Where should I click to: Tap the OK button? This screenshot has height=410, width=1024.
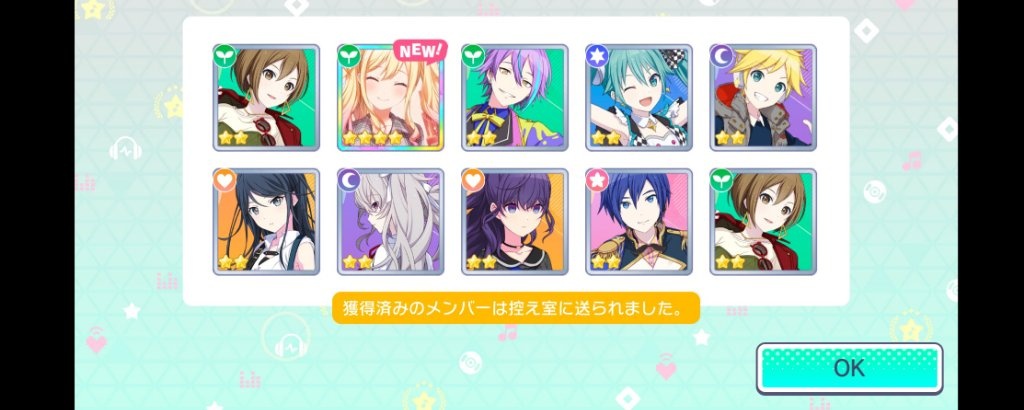click(x=849, y=368)
